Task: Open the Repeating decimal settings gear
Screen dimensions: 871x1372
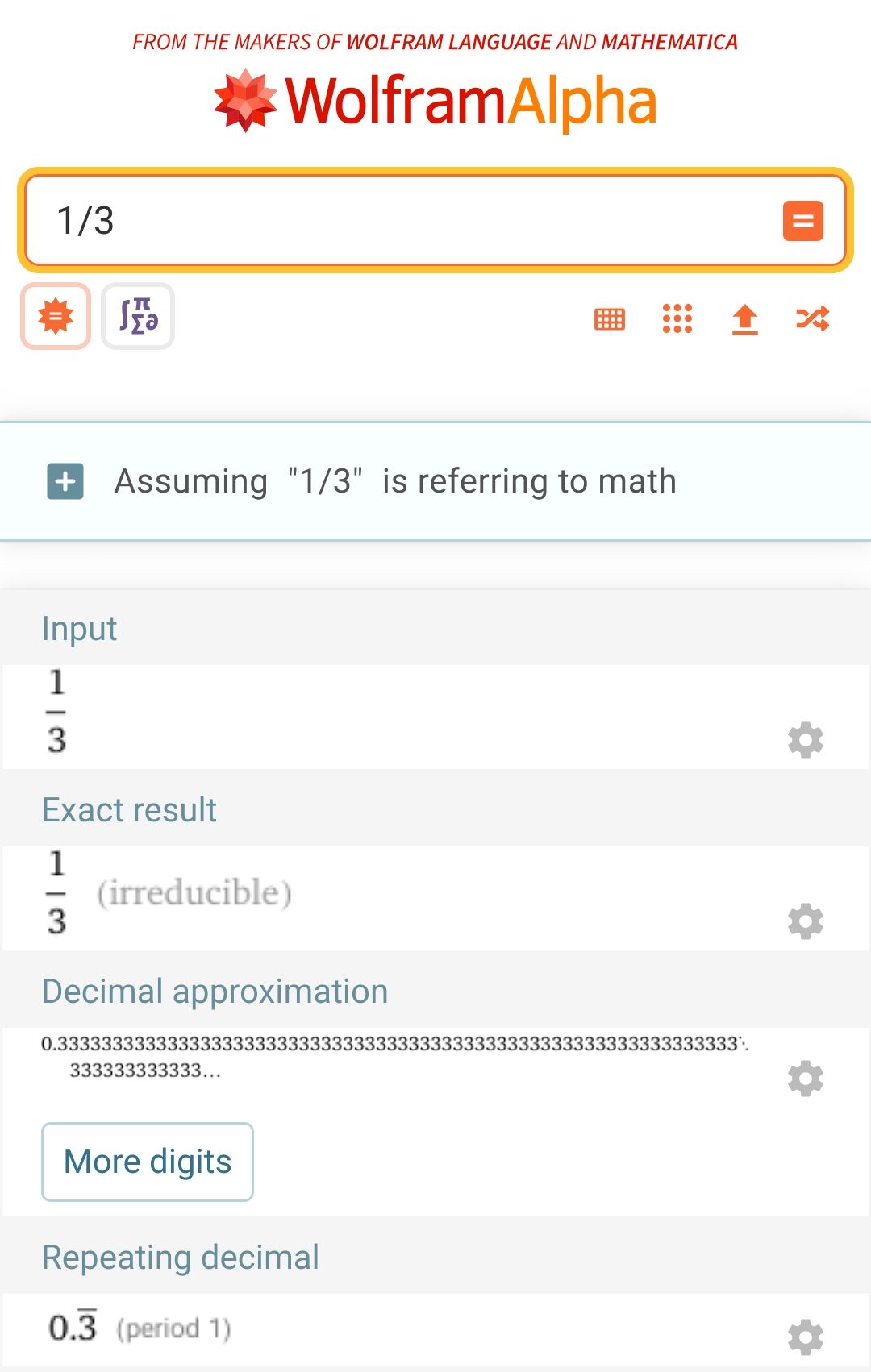Action: point(805,1337)
